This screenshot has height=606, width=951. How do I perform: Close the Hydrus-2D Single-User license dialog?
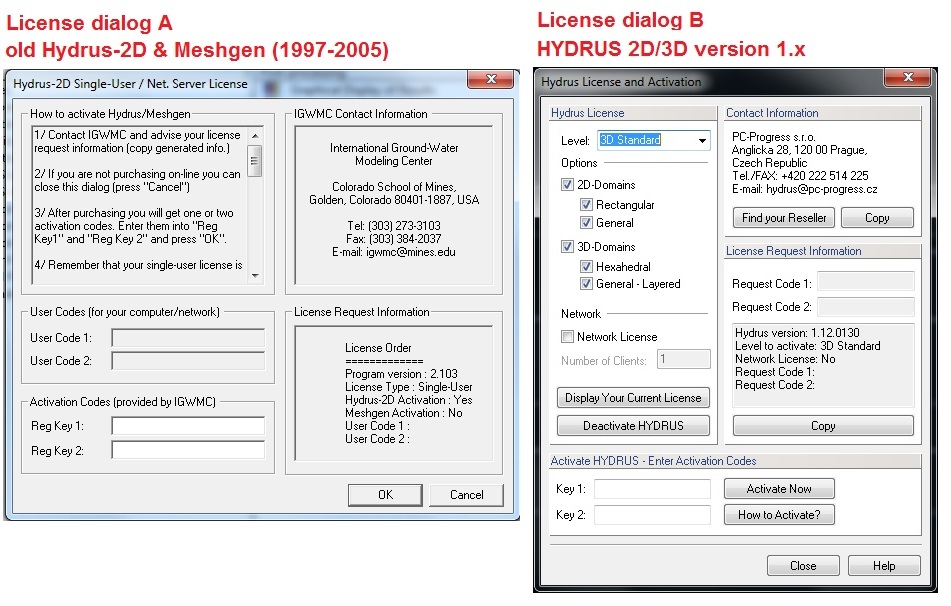(x=491, y=79)
